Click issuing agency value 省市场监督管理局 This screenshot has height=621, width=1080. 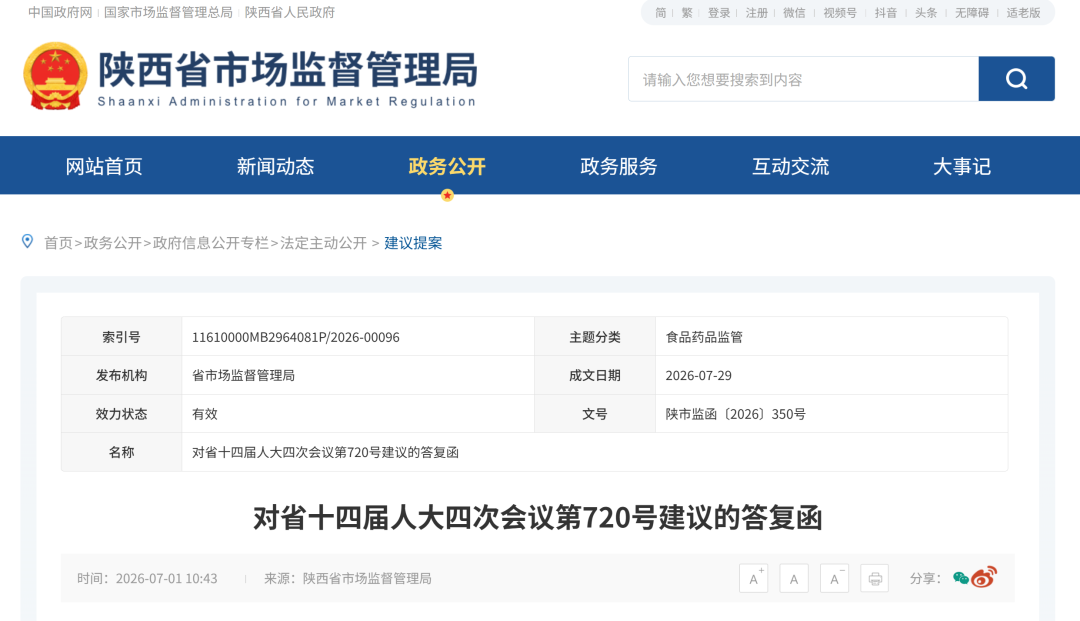coord(243,375)
